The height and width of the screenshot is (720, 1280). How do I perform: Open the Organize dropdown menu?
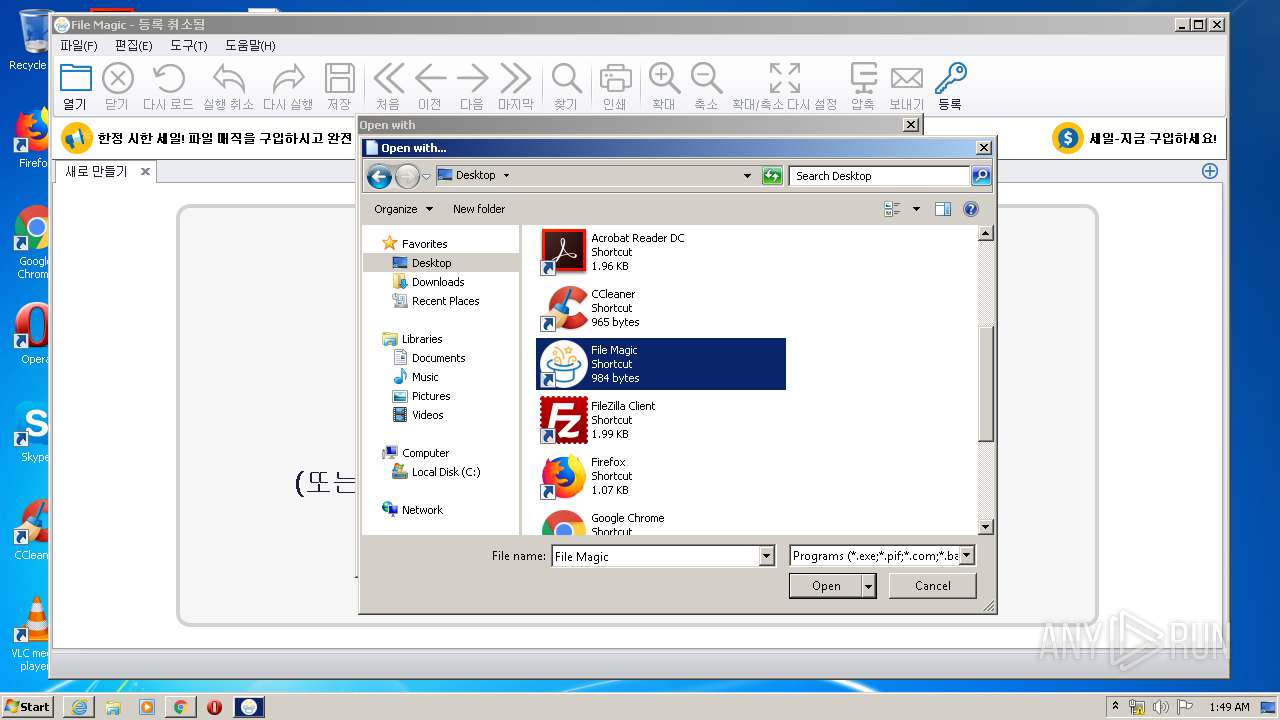404,209
